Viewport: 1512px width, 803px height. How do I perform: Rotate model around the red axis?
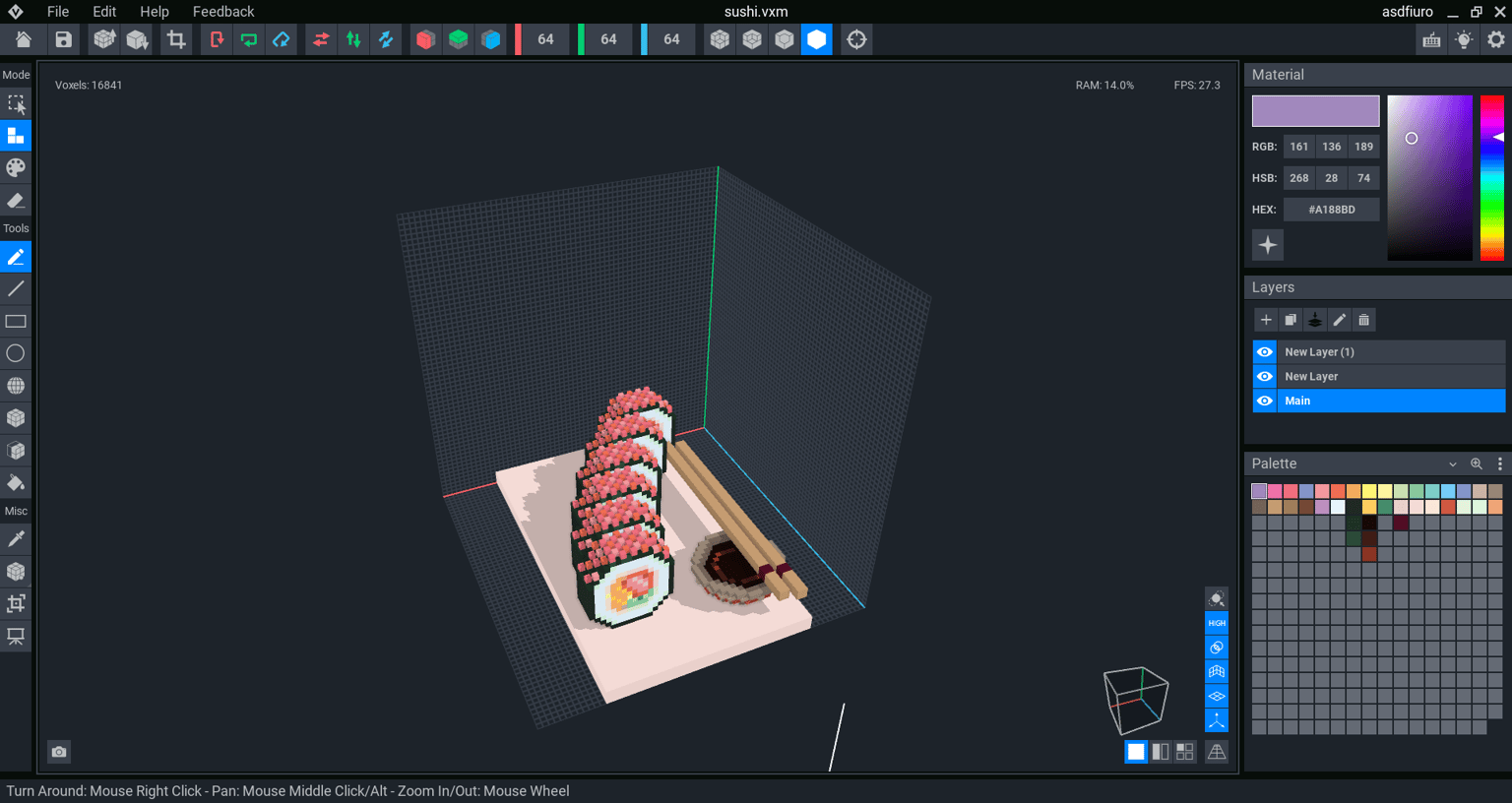point(217,39)
